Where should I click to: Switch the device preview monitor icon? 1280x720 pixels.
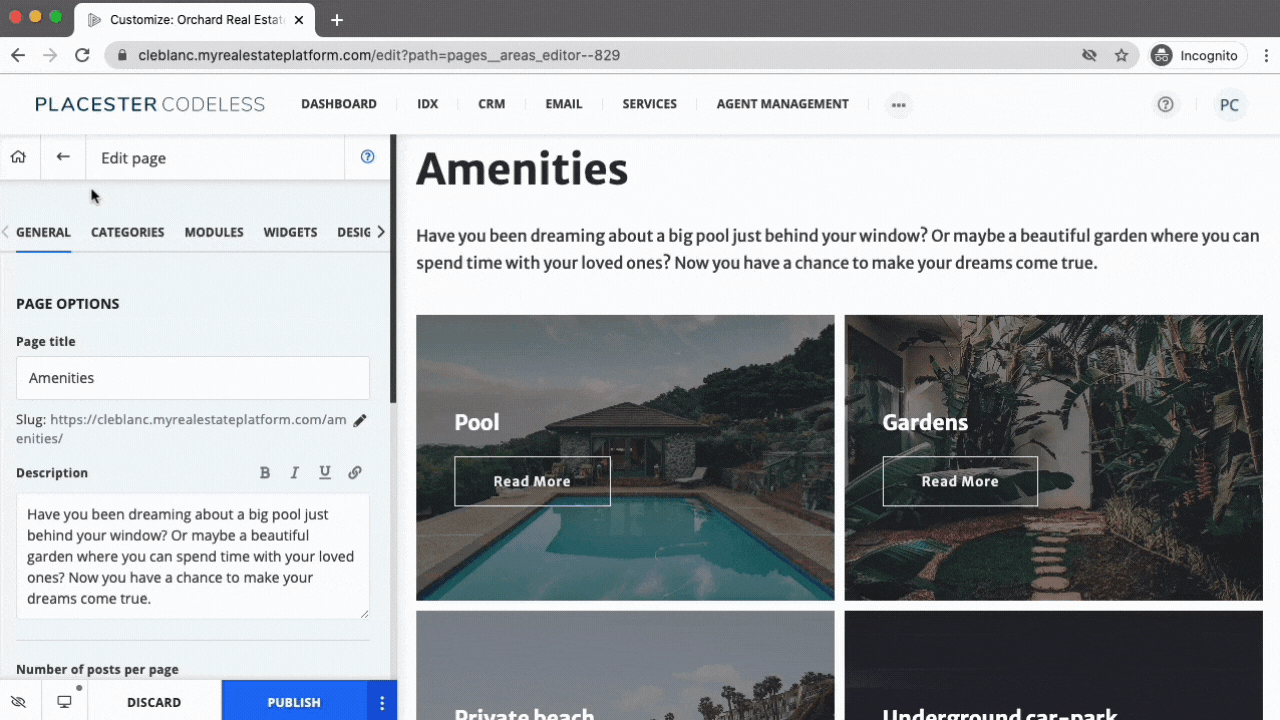click(x=64, y=702)
